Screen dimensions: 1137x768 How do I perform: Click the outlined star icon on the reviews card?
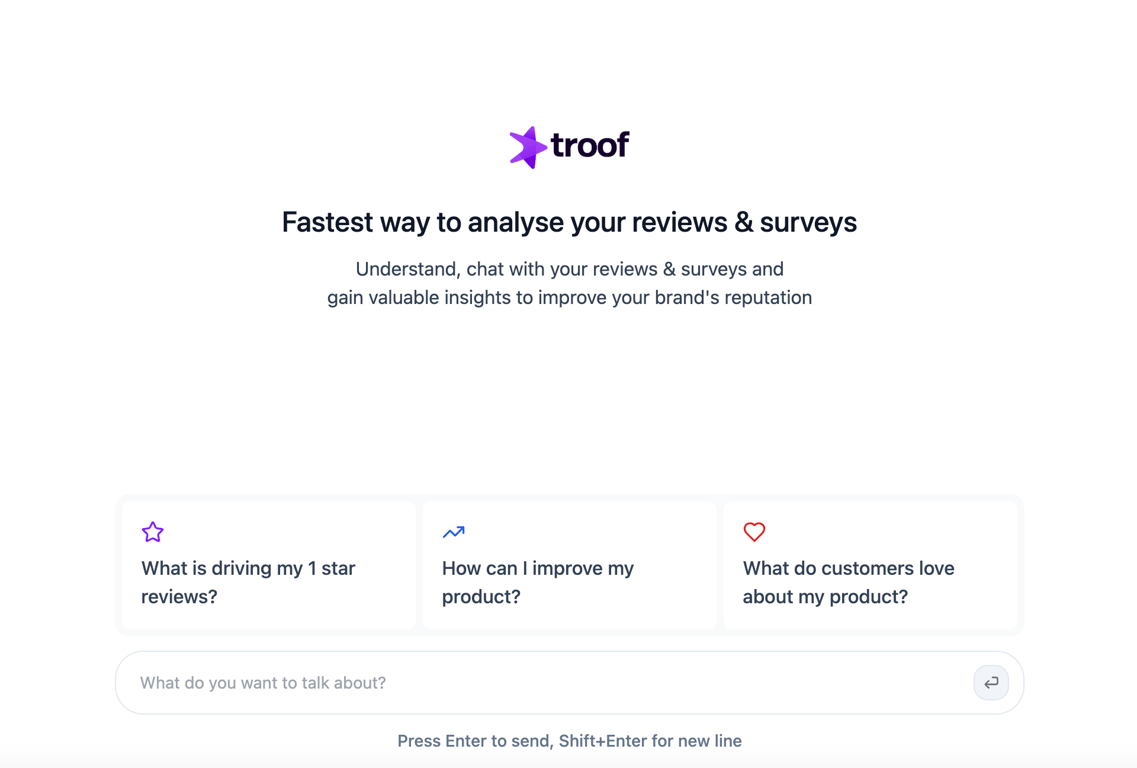pos(152,532)
